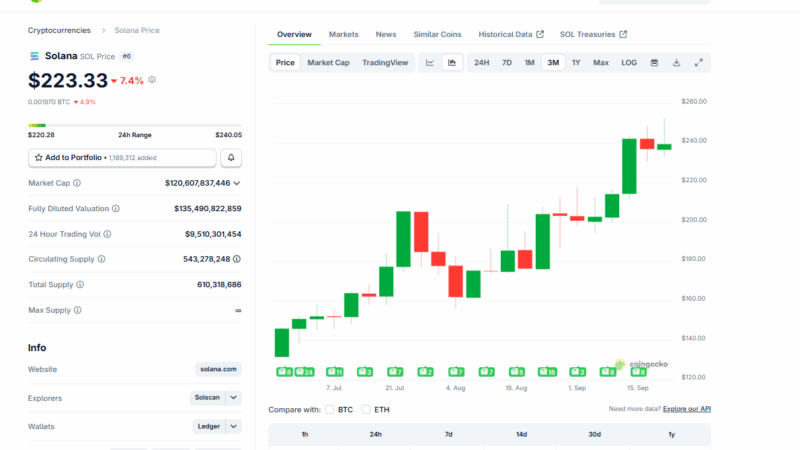Open news marker 3 above 1. Sep

(578, 372)
